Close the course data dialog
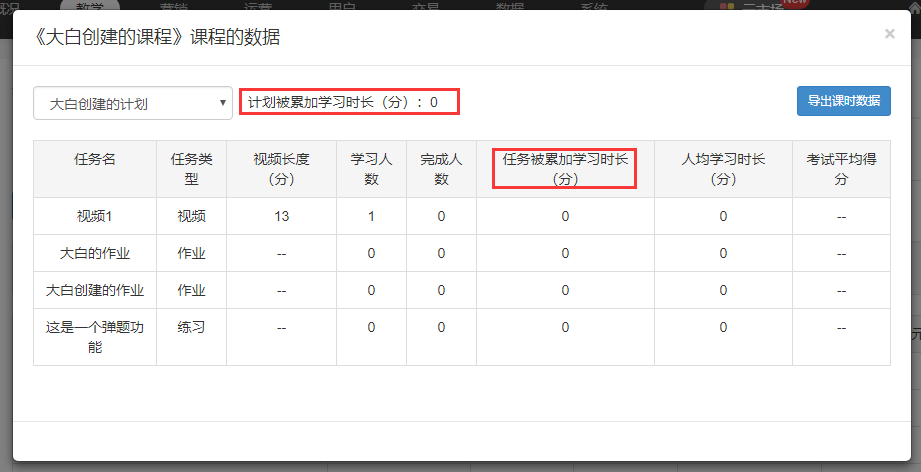921x472 pixels. pyautogui.click(x=889, y=34)
